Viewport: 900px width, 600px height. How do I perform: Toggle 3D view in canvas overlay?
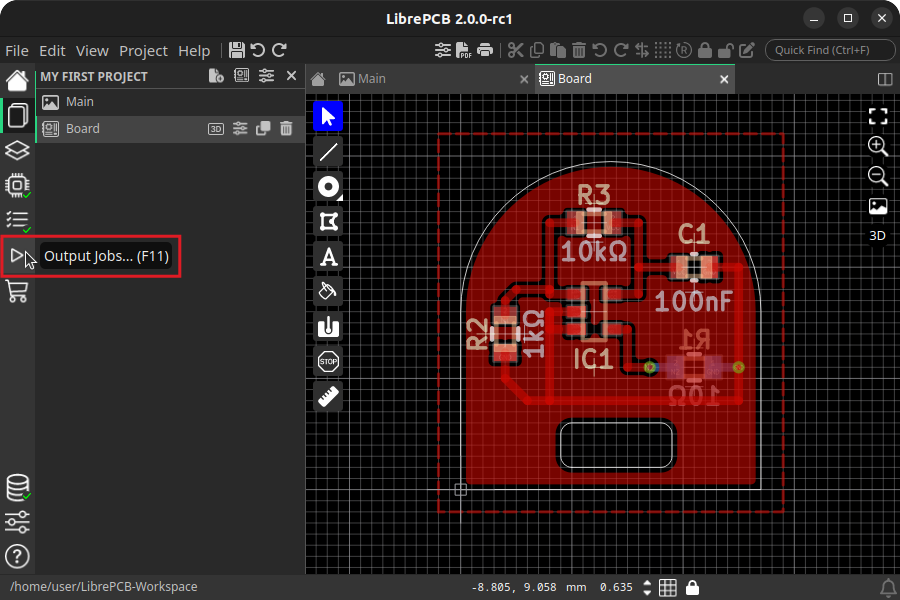(x=877, y=236)
